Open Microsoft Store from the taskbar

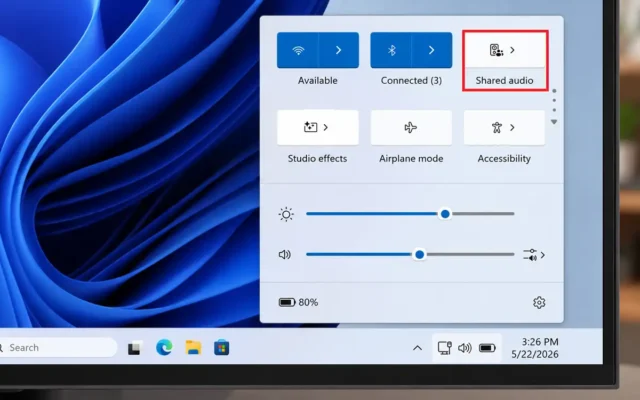222,348
